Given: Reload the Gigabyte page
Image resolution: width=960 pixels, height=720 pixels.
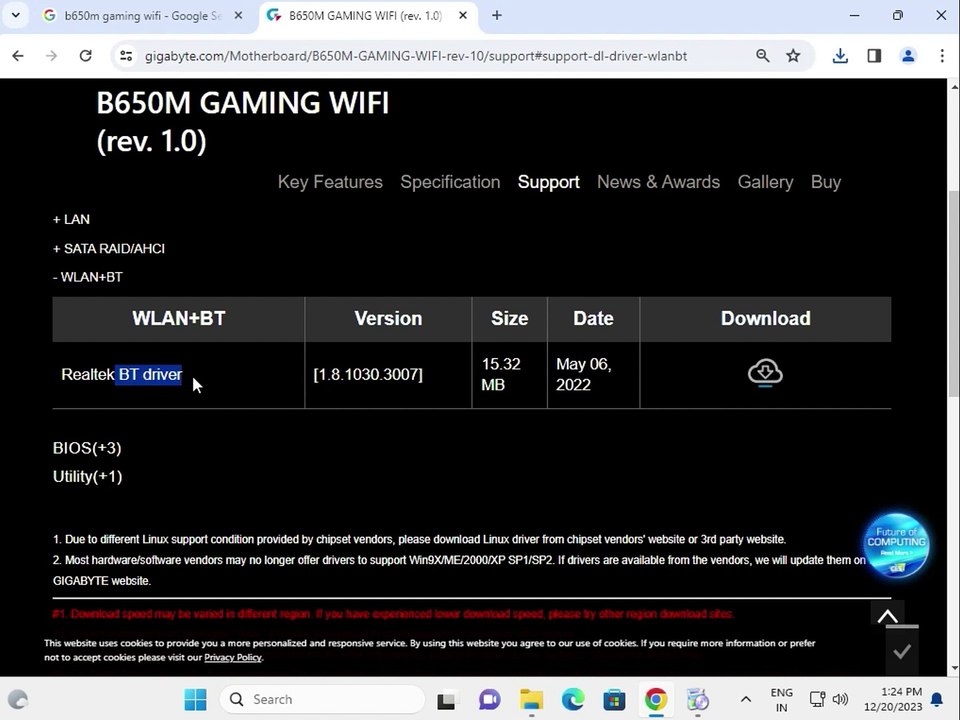Looking at the screenshot, I should [x=86, y=56].
